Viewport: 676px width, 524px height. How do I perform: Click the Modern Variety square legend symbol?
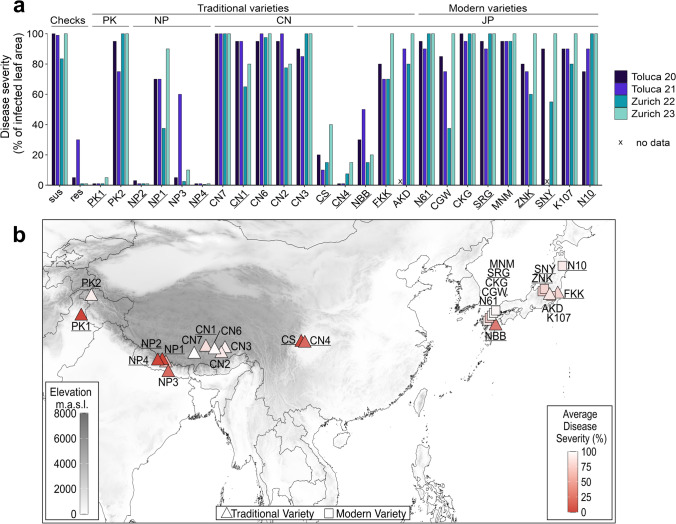coord(330,513)
